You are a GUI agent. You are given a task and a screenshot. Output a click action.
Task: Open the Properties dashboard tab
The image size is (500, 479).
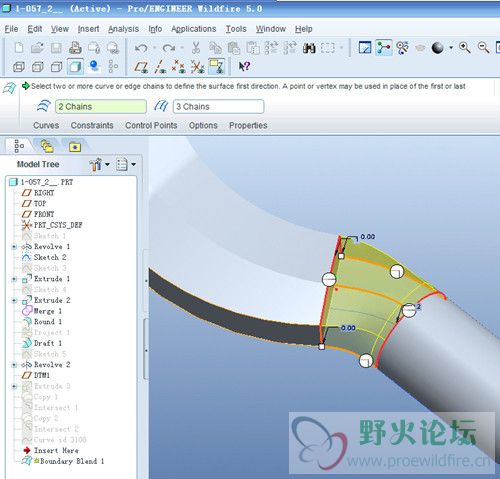(x=248, y=125)
